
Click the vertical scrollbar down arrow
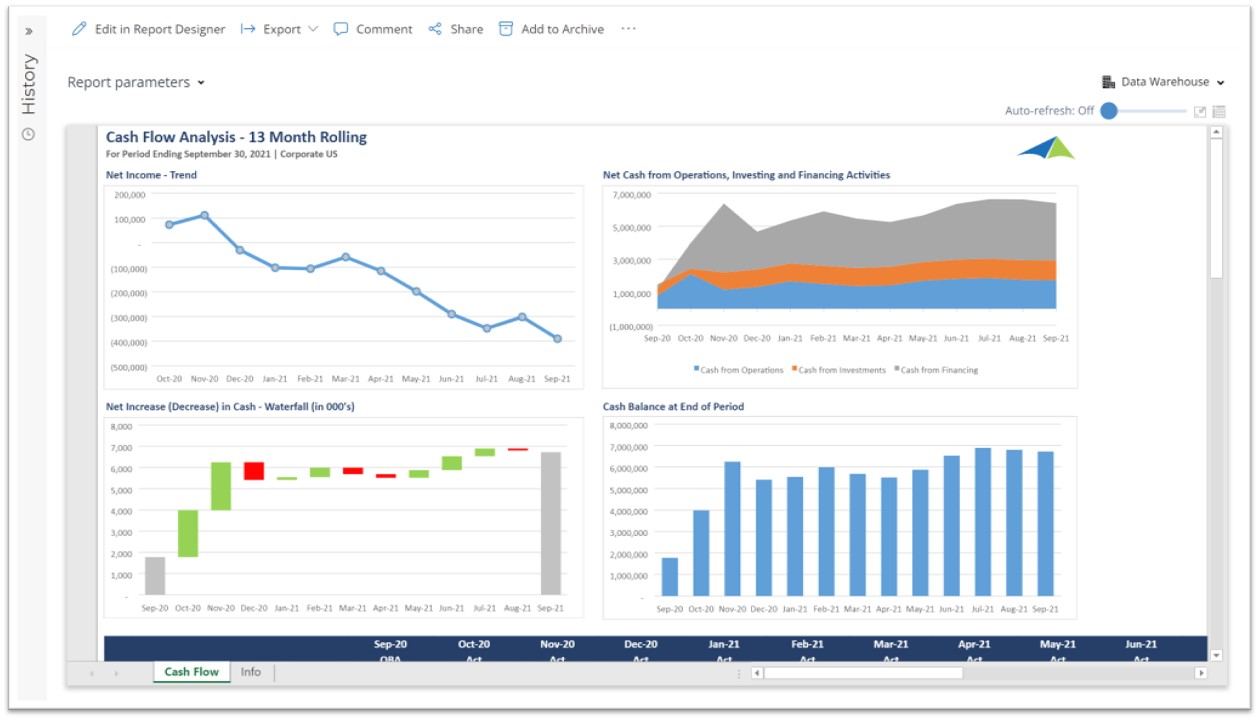click(1216, 655)
